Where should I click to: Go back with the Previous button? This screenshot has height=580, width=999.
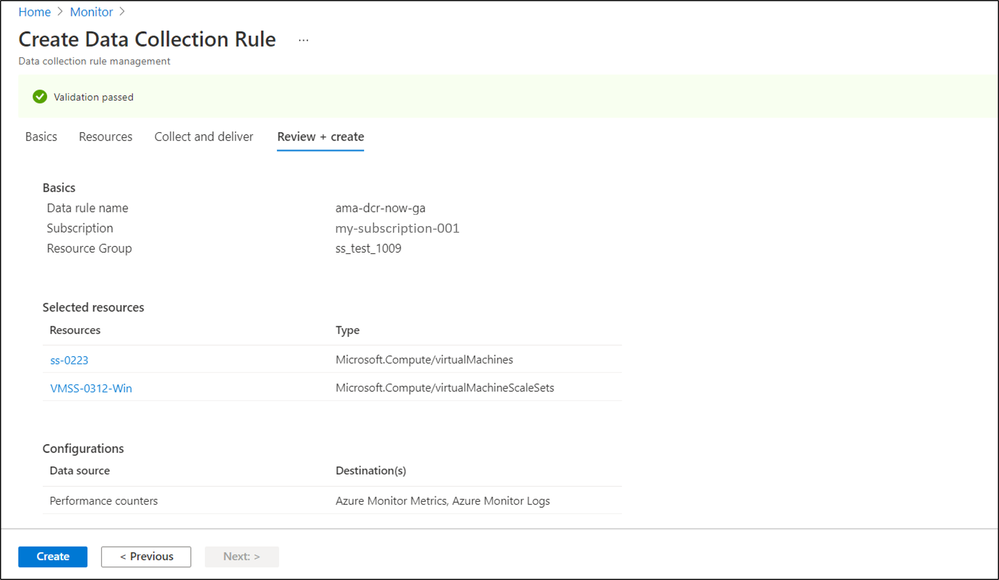pyautogui.click(x=146, y=556)
